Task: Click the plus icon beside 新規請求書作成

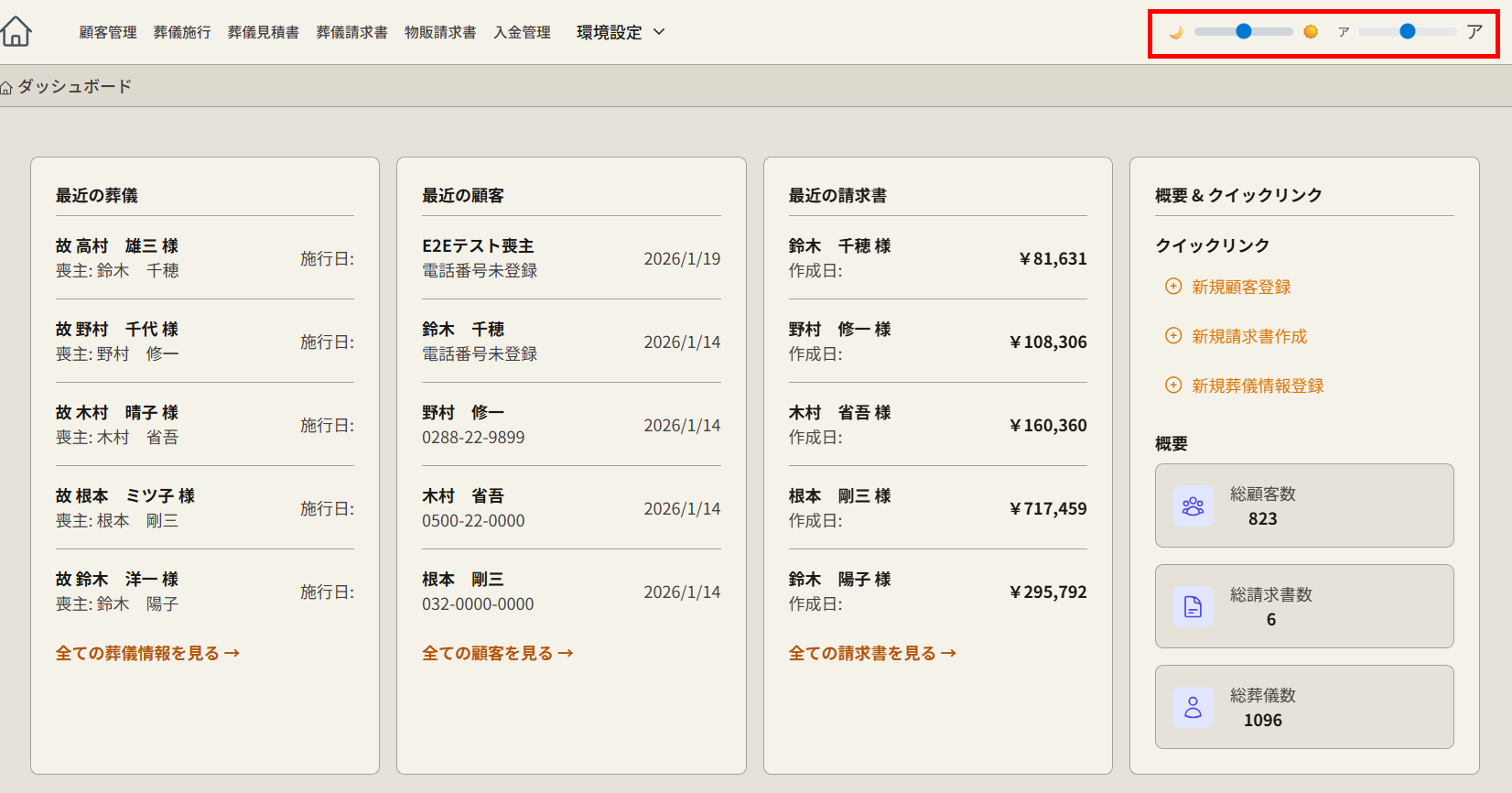Action: [1173, 336]
